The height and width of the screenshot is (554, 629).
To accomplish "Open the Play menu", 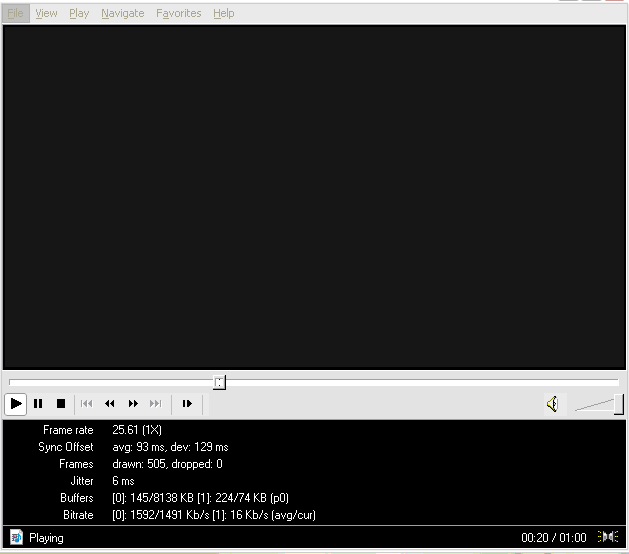I will click(x=79, y=13).
